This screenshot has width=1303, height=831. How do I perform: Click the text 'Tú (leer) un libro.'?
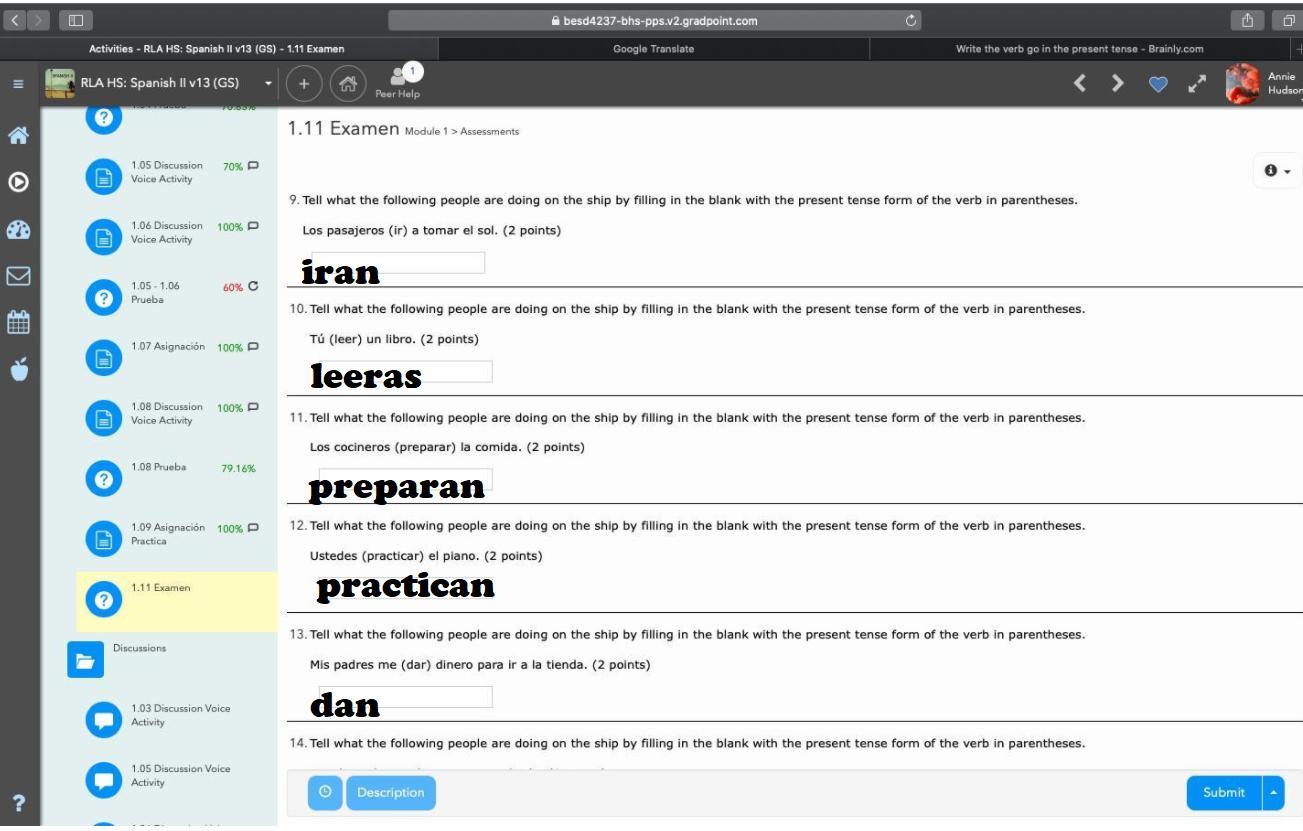click(364, 339)
